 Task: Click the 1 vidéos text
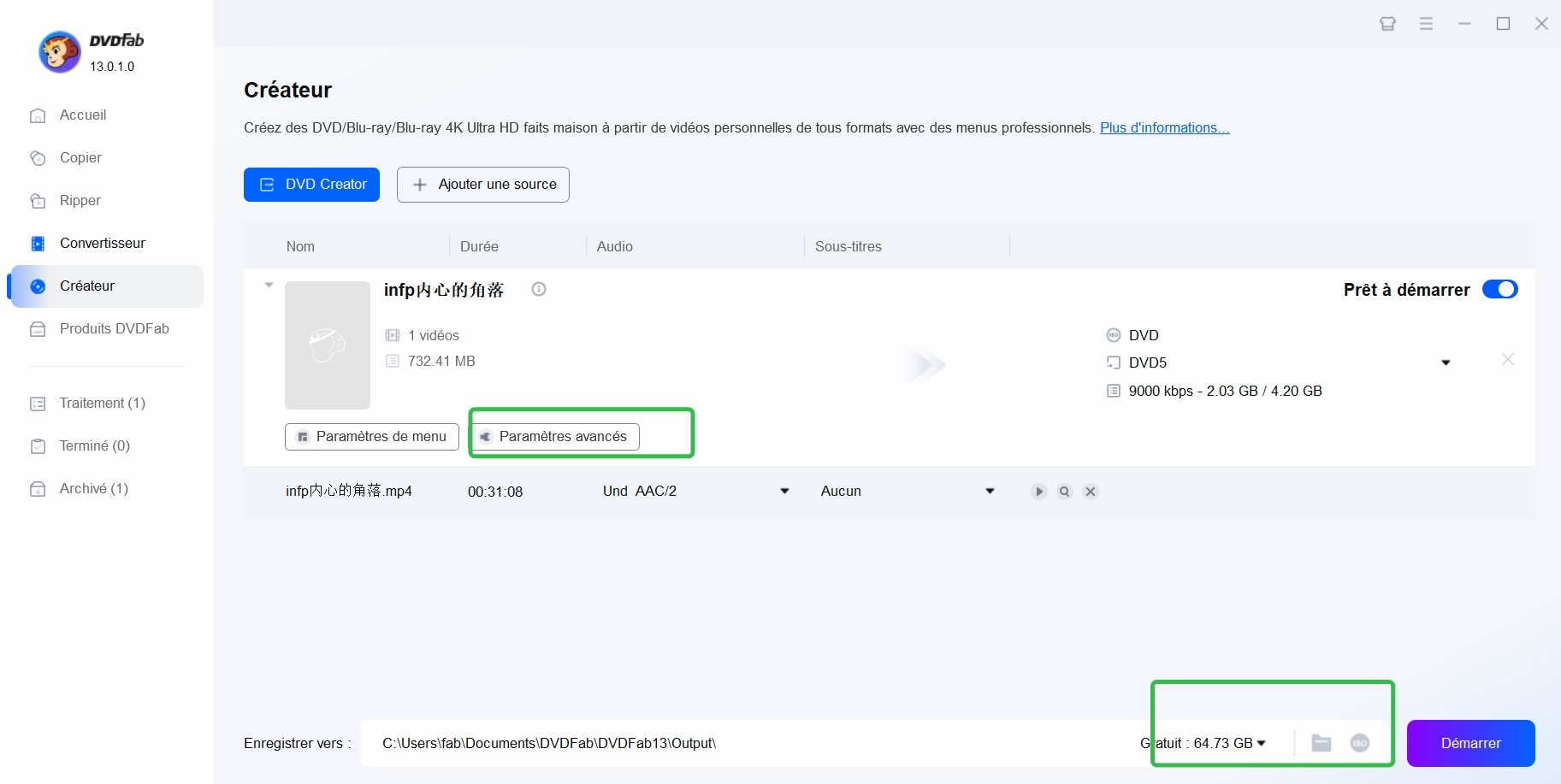click(x=434, y=336)
